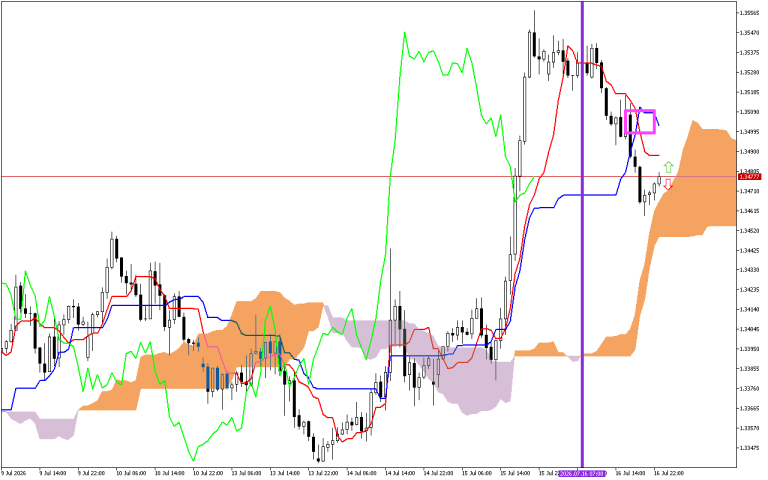Click price axis label 1.33855
Image resolution: width=768 pixels, height=480 pixels.
[749, 369]
